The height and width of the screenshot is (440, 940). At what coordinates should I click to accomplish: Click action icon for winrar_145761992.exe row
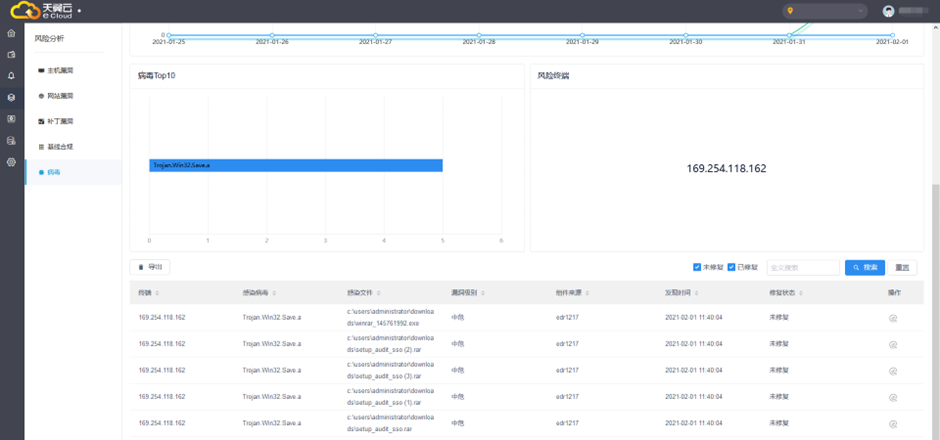tap(892, 318)
